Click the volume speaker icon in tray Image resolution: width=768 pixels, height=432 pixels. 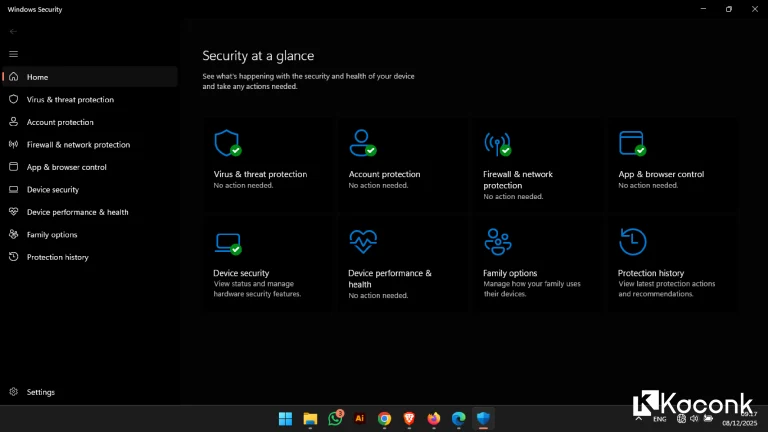(x=694, y=418)
